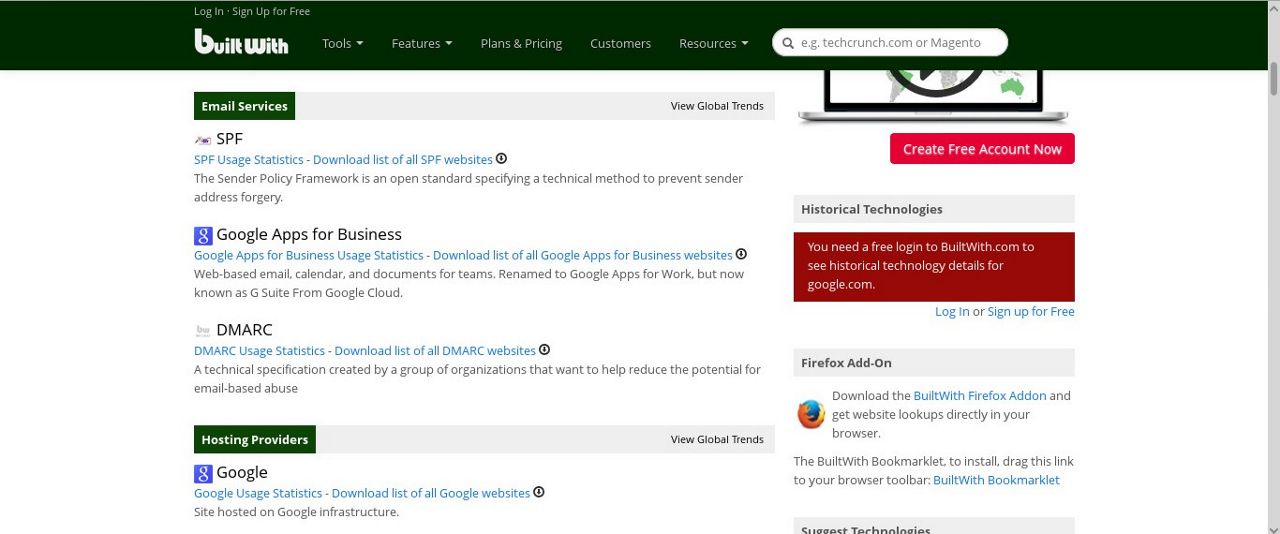Image resolution: width=1280 pixels, height=534 pixels.
Task: Focus the technology search field
Action: 890,42
